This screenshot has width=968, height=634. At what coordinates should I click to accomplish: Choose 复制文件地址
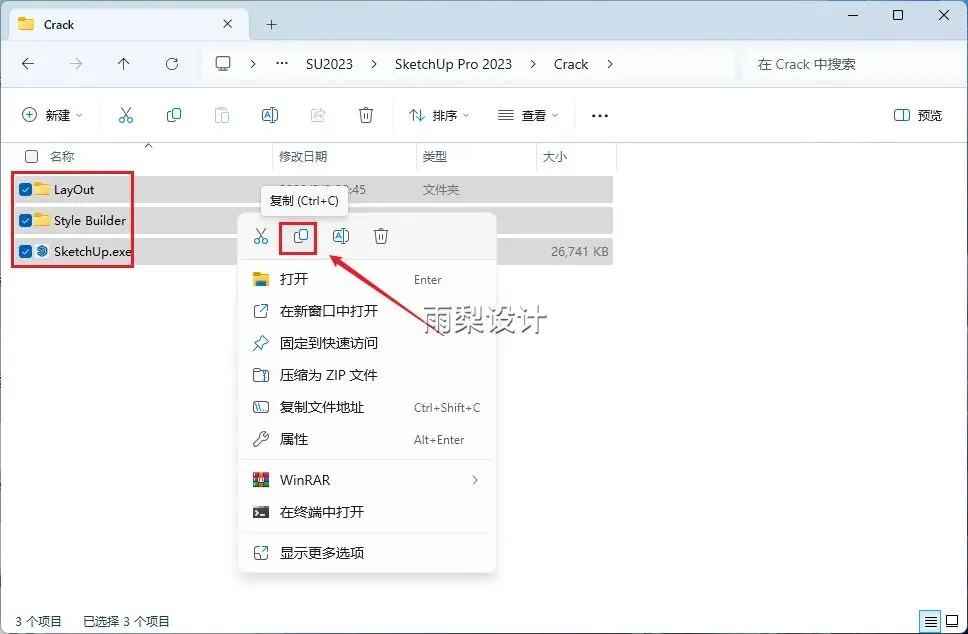click(x=367, y=407)
